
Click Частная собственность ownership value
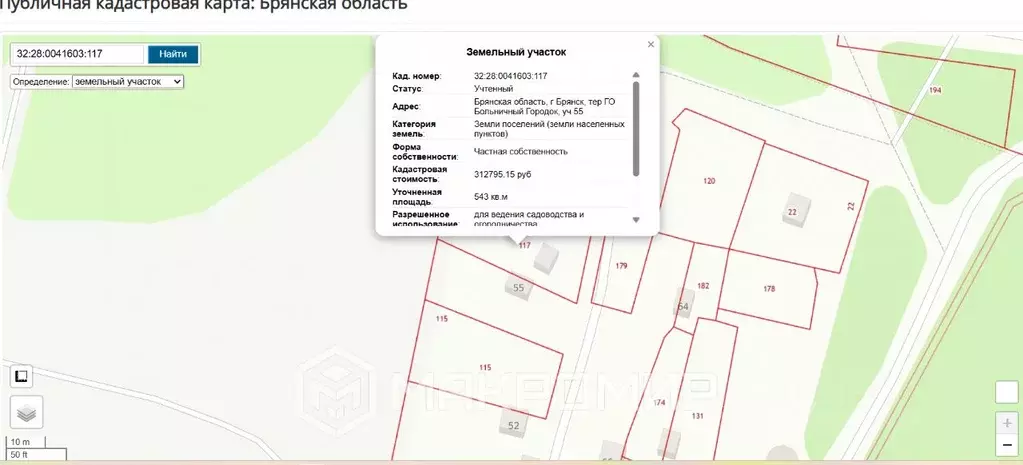tap(521, 151)
